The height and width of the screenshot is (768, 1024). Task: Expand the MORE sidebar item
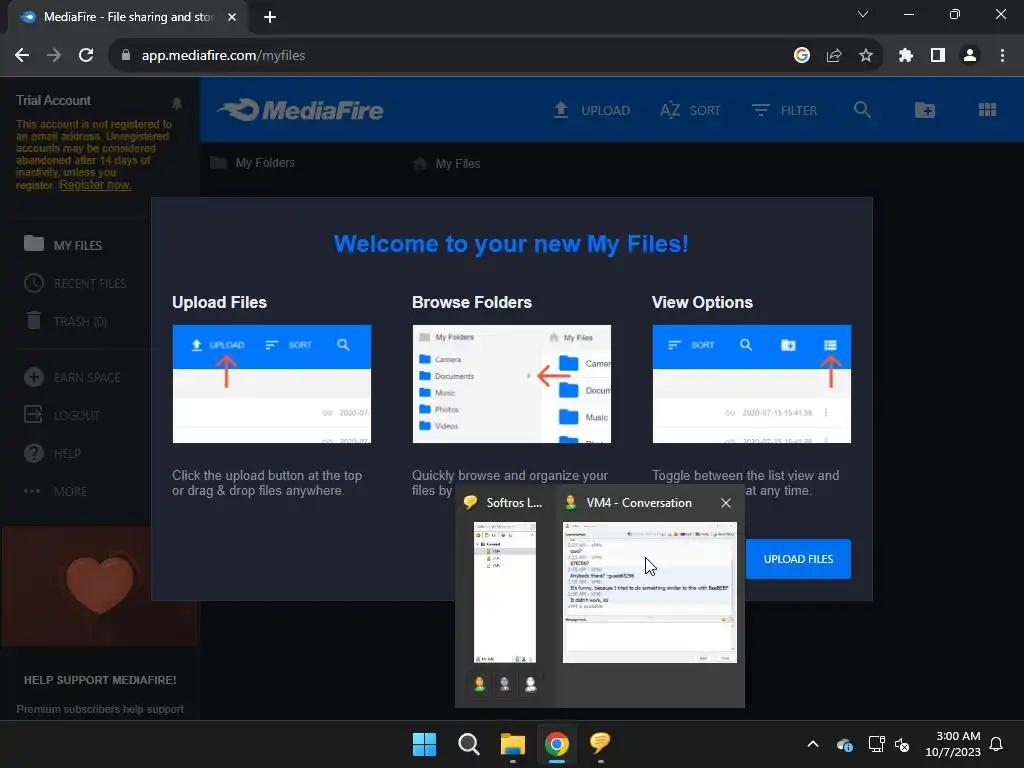click(56, 490)
